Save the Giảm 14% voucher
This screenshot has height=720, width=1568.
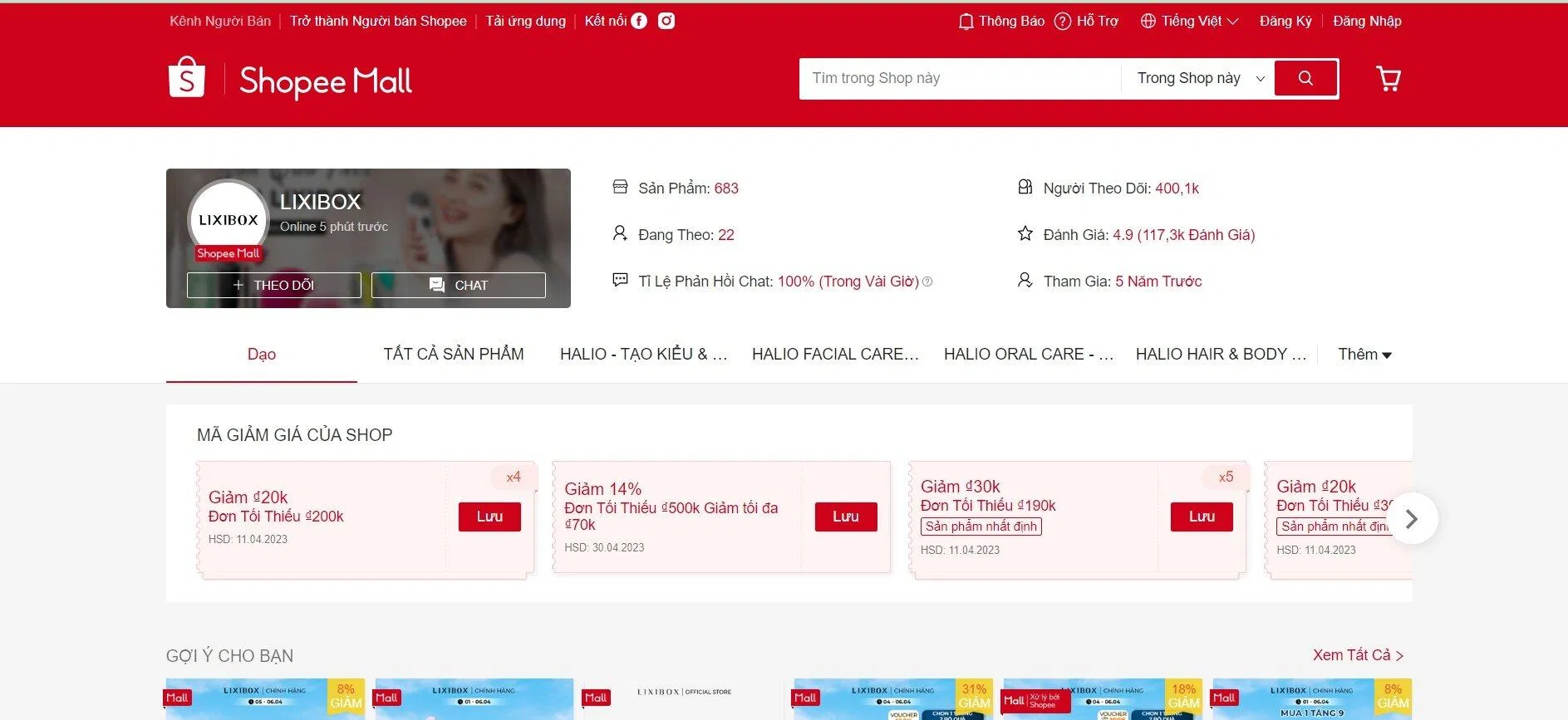[846, 517]
